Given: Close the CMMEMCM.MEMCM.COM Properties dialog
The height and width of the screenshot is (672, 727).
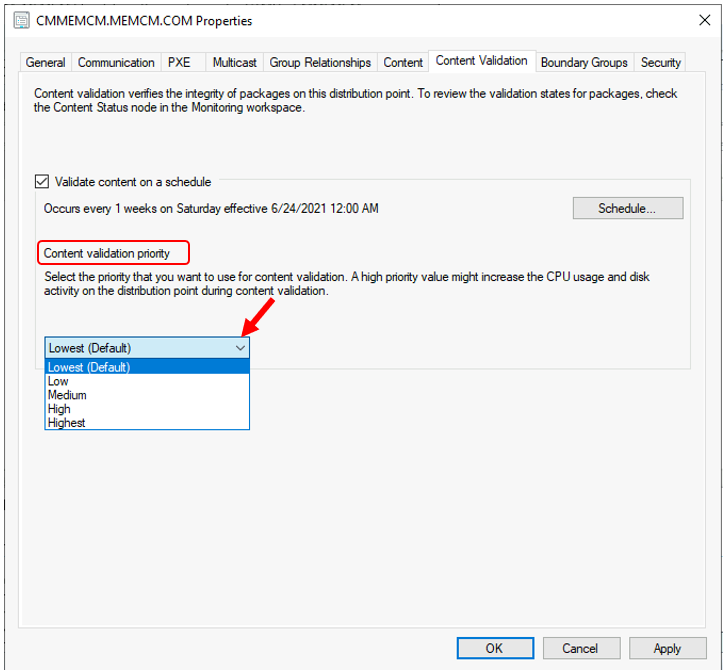Looking at the screenshot, I should 704,20.
